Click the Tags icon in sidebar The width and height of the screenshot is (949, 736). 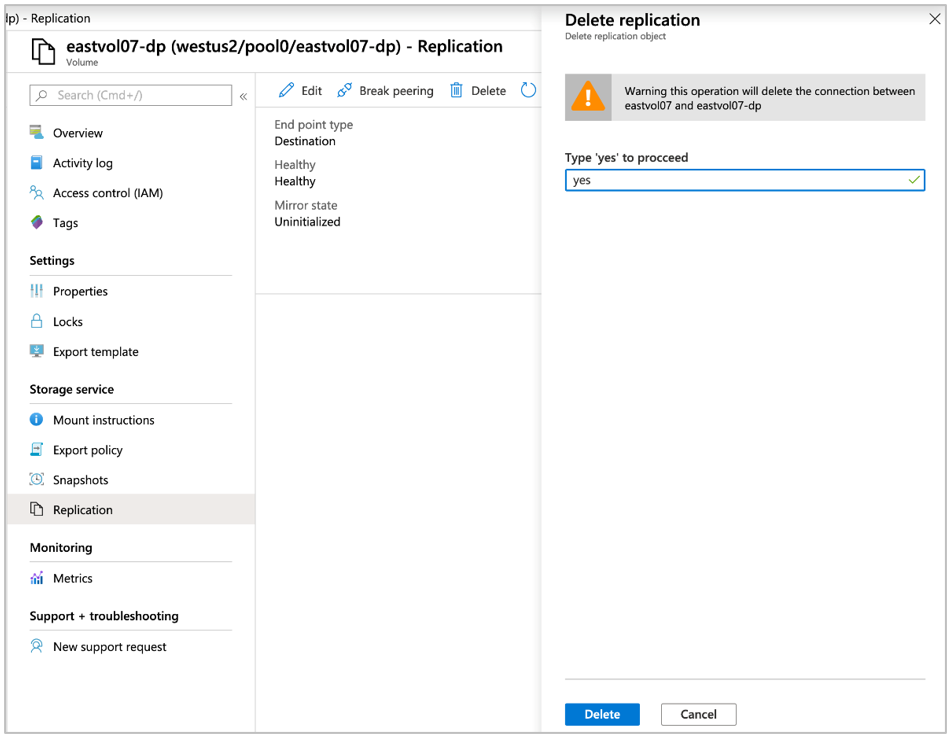(x=36, y=222)
